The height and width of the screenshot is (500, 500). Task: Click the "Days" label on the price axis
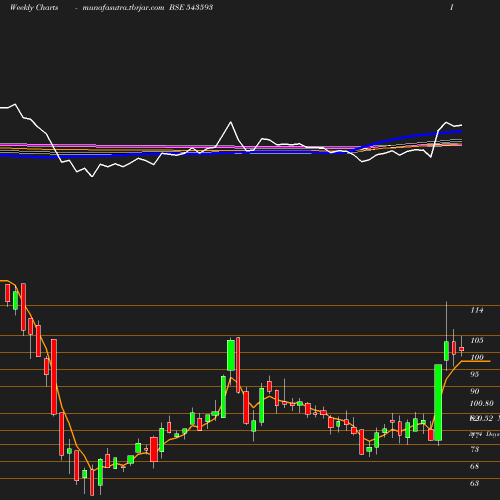pyautogui.click(x=493, y=434)
